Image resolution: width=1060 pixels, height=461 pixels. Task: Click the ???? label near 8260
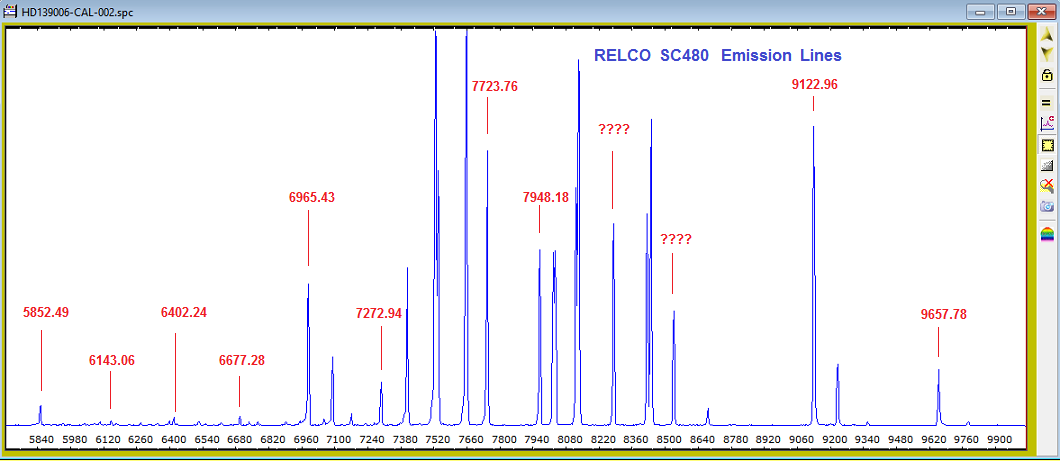614,129
